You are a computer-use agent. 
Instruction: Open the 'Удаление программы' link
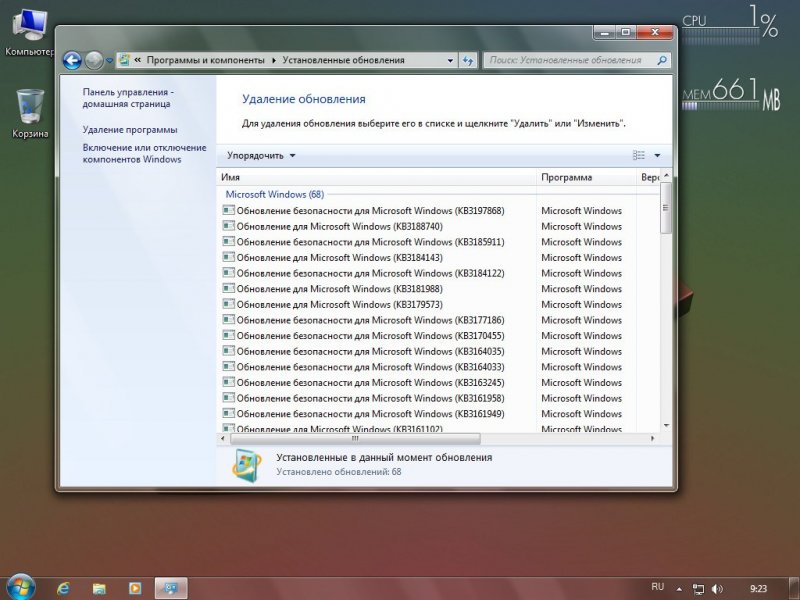(130, 130)
